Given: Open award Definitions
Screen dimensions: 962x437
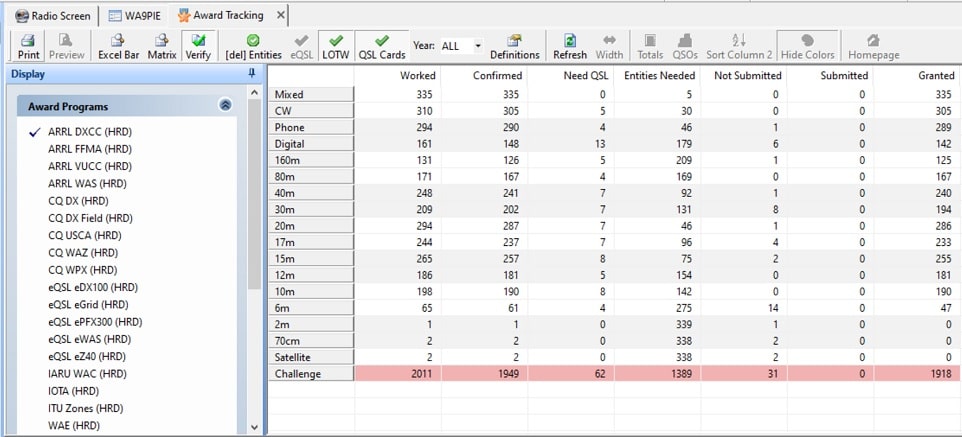Looking at the screenshot, I should click(514, 47).
